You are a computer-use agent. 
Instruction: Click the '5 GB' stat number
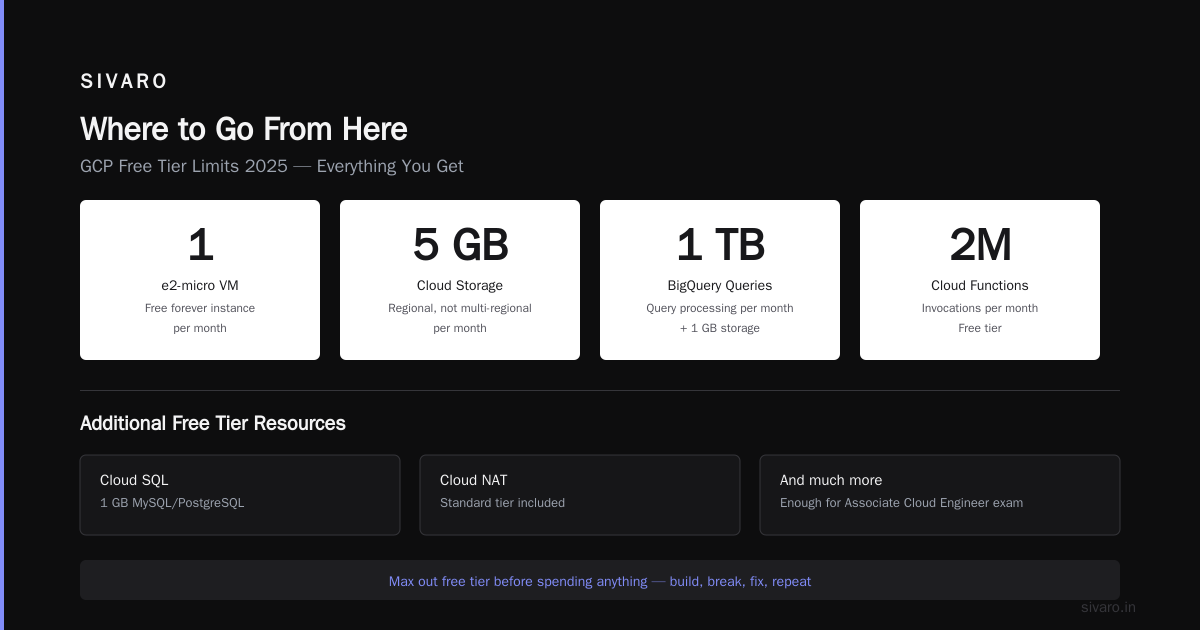pyautogui.click(x=460, y=245)
